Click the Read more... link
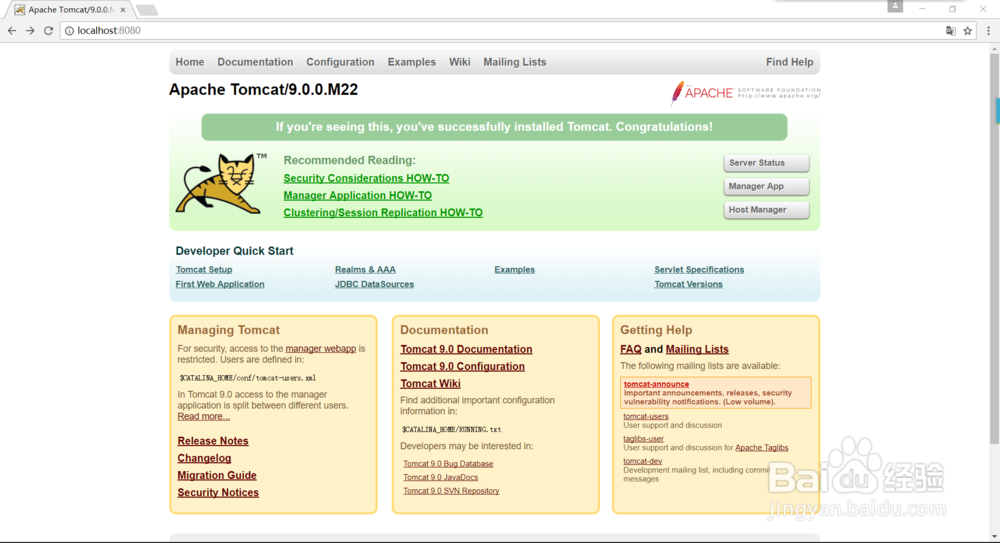This screenshot has height=543, width=1000. pos(203,416)
